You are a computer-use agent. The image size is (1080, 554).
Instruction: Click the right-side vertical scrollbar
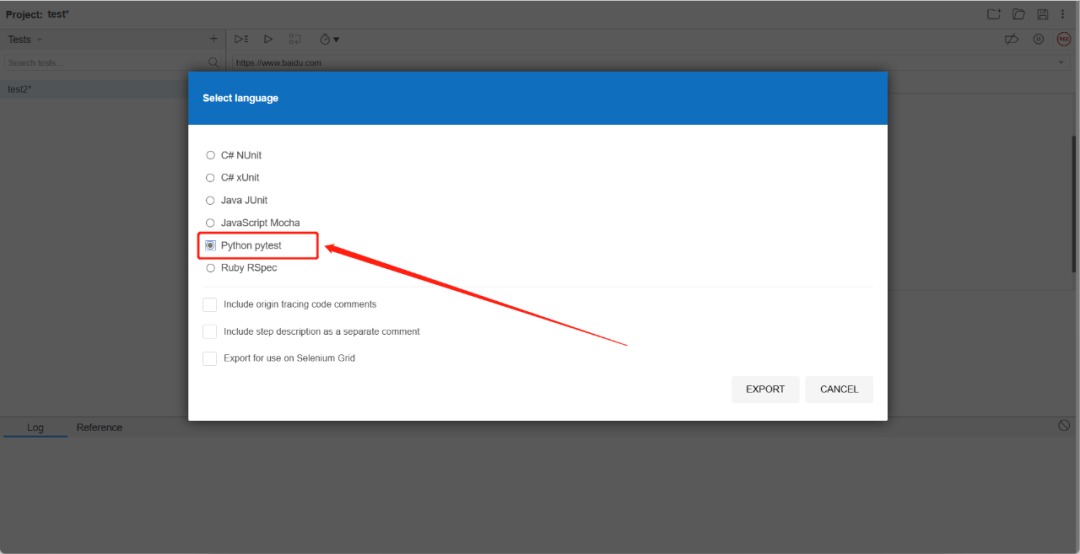point(1073,204)
